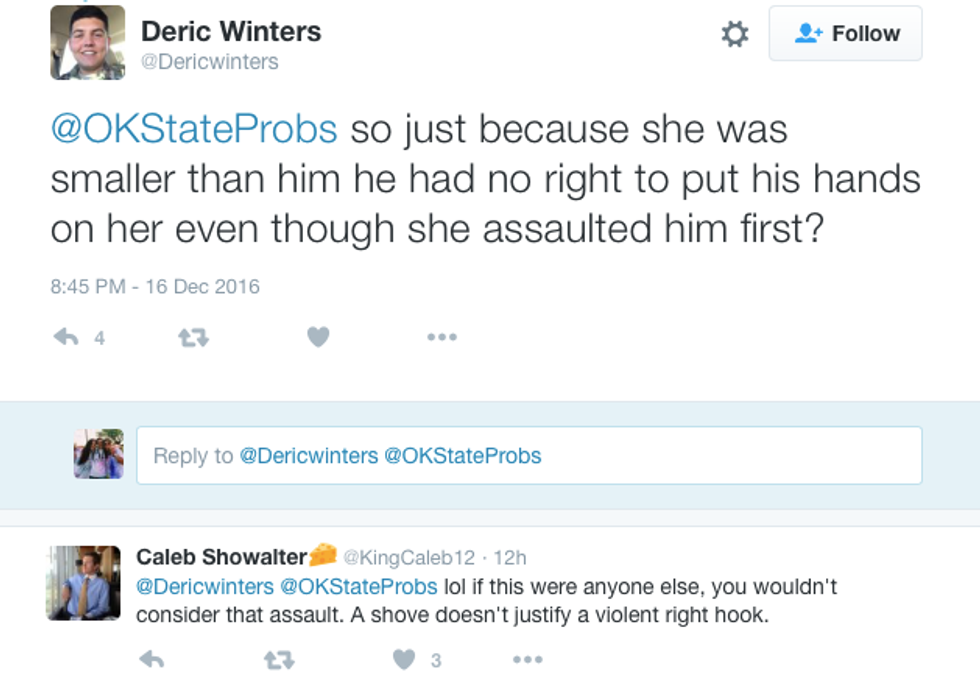Reply to Caleb Showalter's tweet
This screenshot has width=980, height=687.
click(151, 659)
